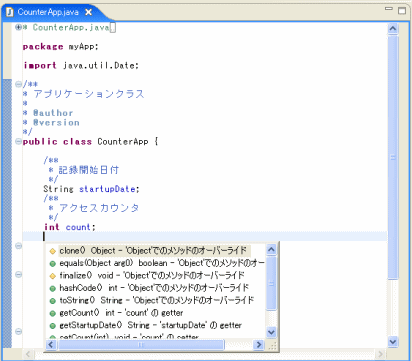Viewport: 412px width, 361px height.
Task: Switch to the CounterApp.java editor tab
Action: pyautogui.click(x=48, y=12)
